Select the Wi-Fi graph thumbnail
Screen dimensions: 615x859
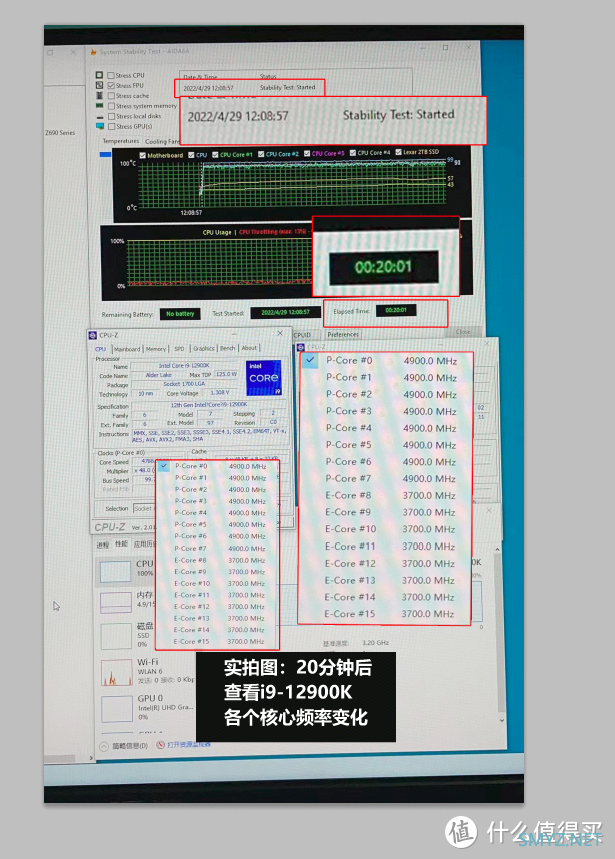coord(117,672)
